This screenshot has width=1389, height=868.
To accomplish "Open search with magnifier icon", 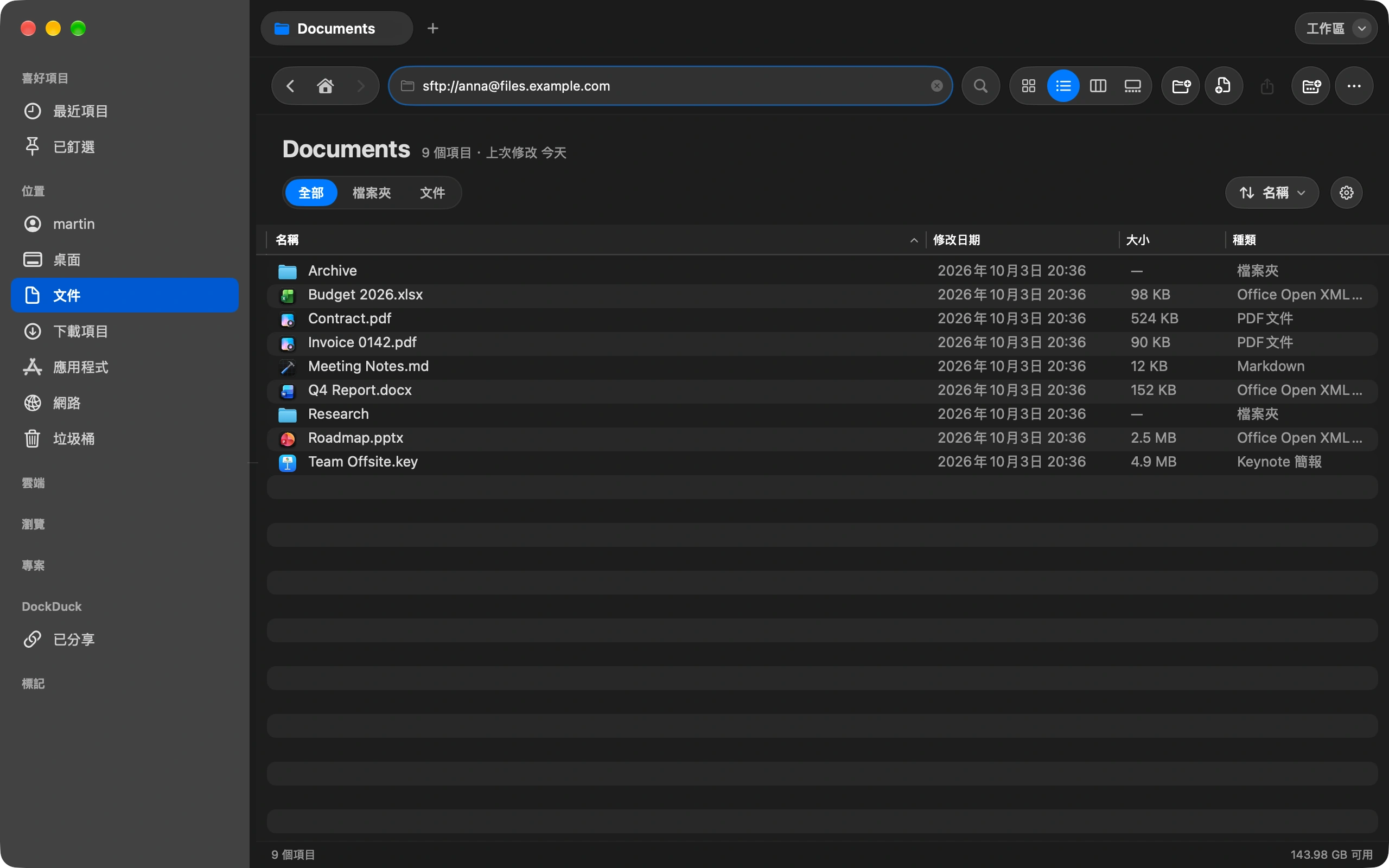I will (981, 86).
